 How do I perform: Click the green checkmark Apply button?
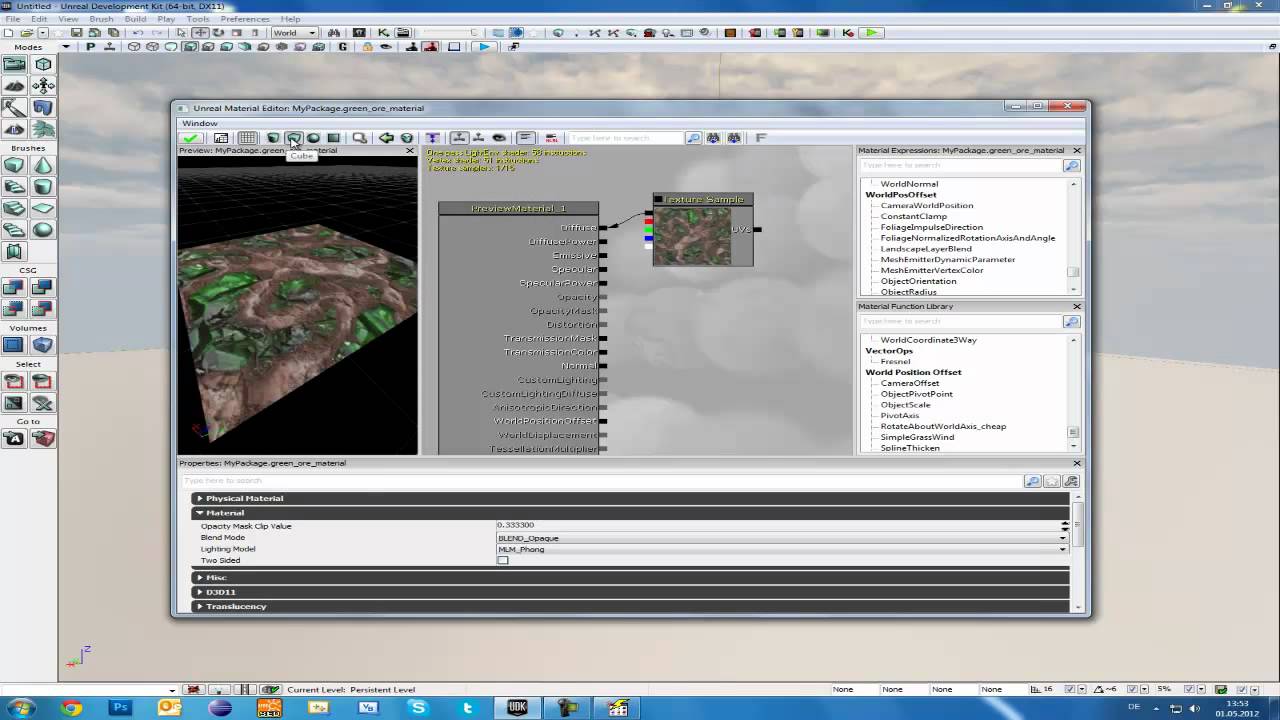tap(190, 138)
